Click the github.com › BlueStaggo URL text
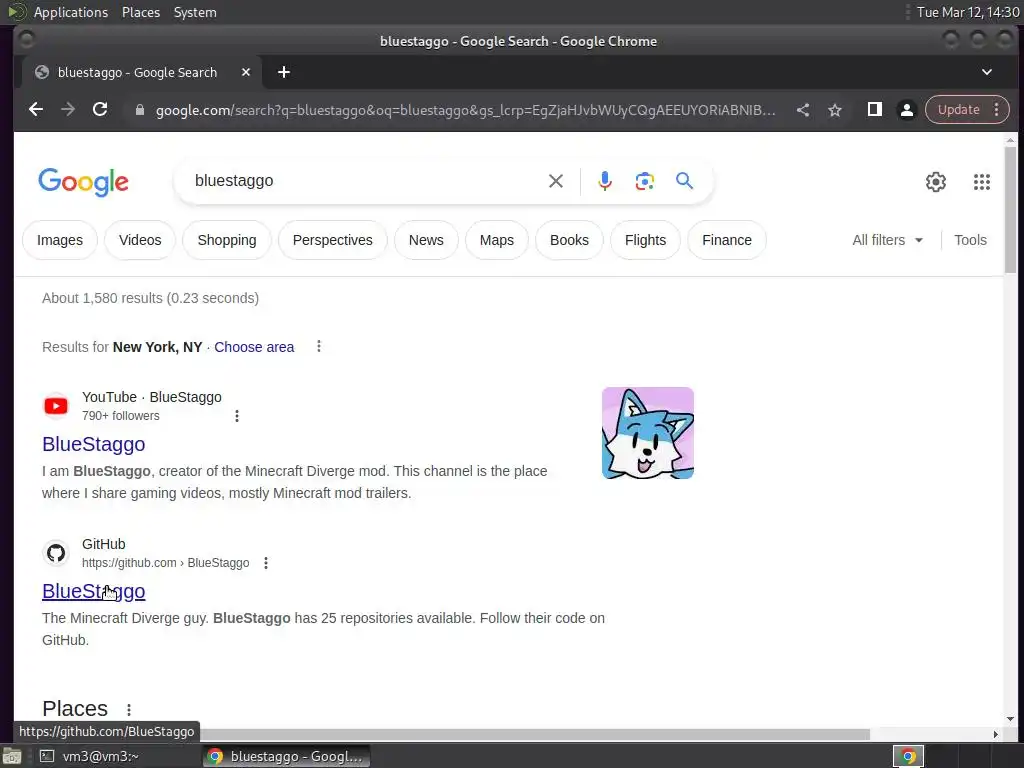The width and height of the screenshot is (1024, 768). (x=165, y=563)
